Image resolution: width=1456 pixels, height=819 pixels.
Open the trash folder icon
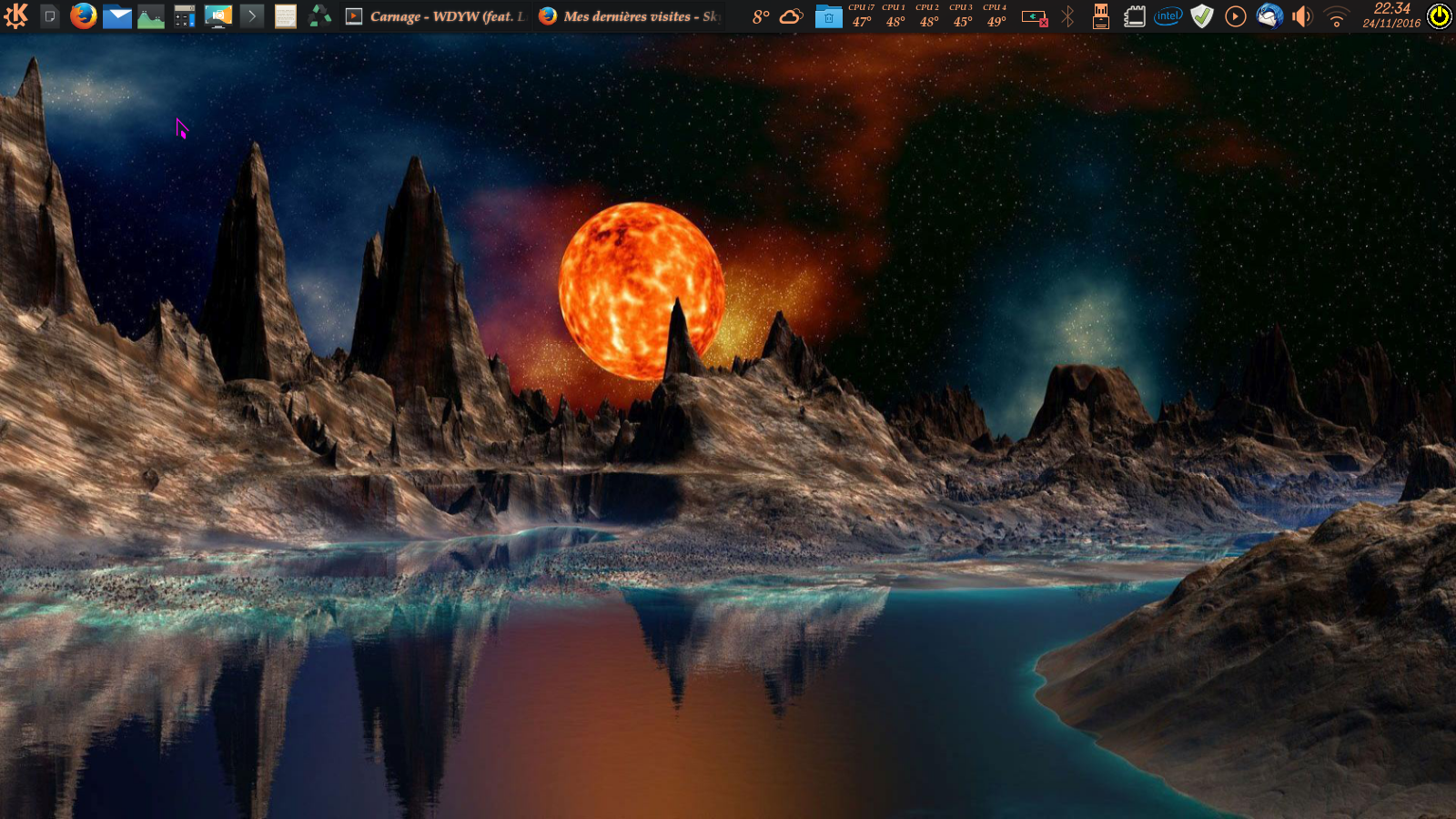(x=828, y=16)
